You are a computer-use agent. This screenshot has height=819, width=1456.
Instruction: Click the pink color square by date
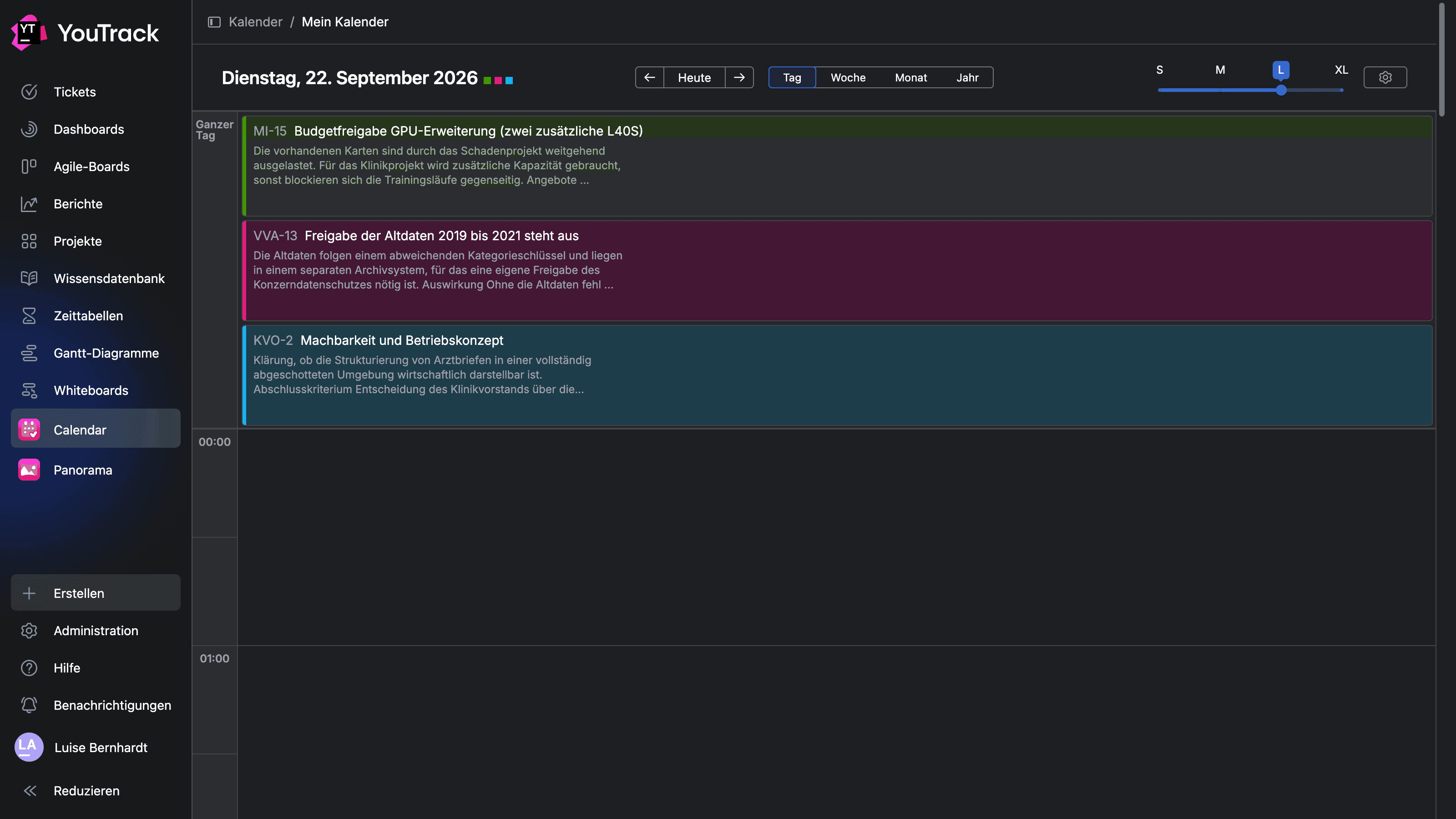tap(498, 80)
